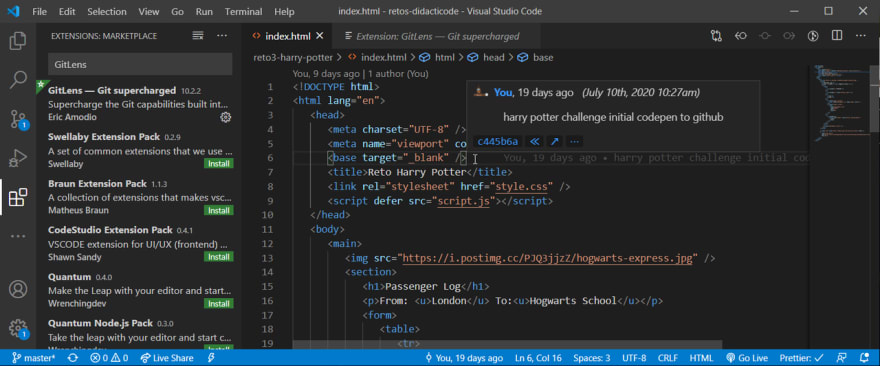Open the Terminal menu

(x=243, y=11)
